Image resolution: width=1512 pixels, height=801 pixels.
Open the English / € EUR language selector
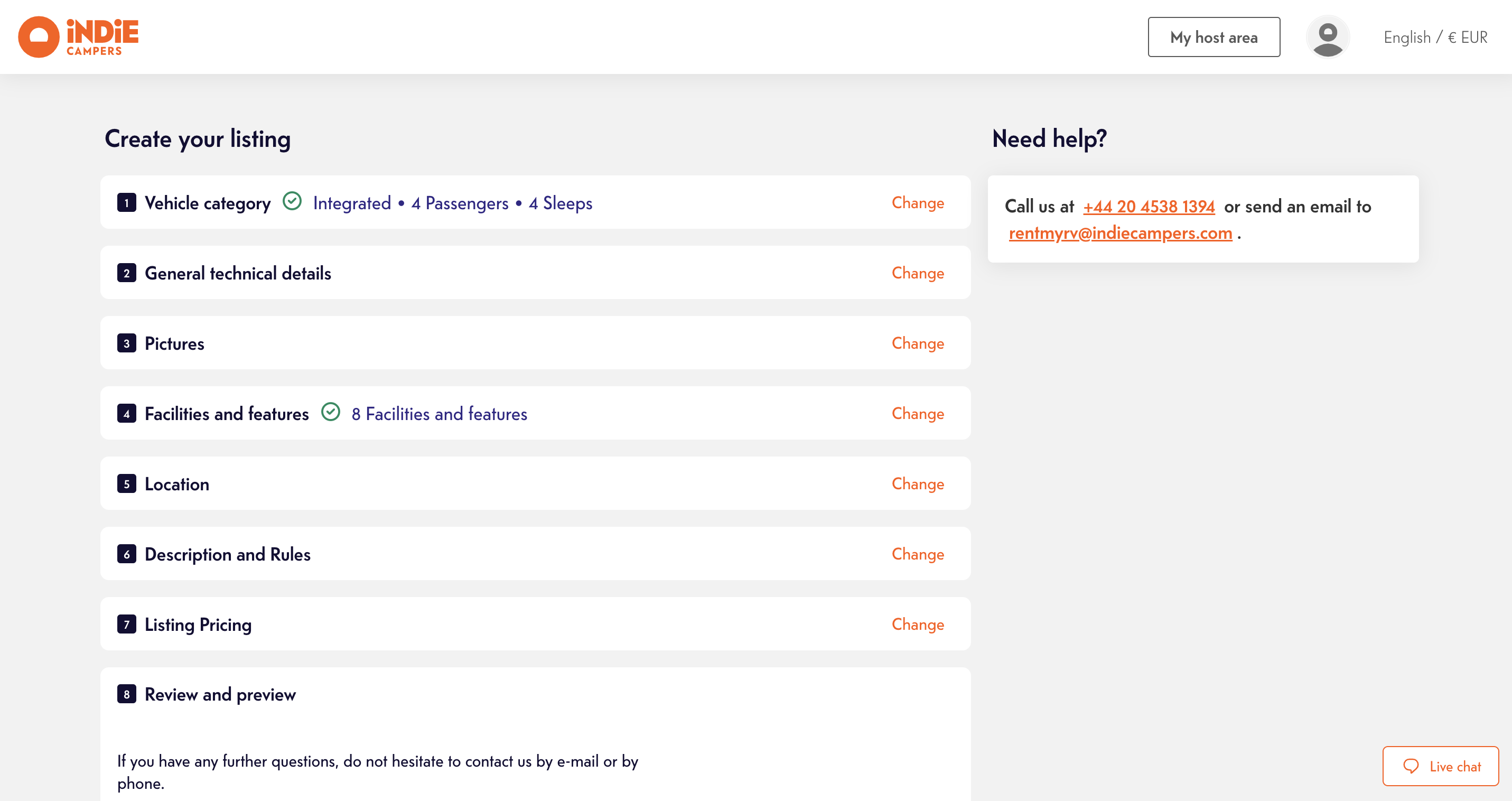tap(1435, 37)
